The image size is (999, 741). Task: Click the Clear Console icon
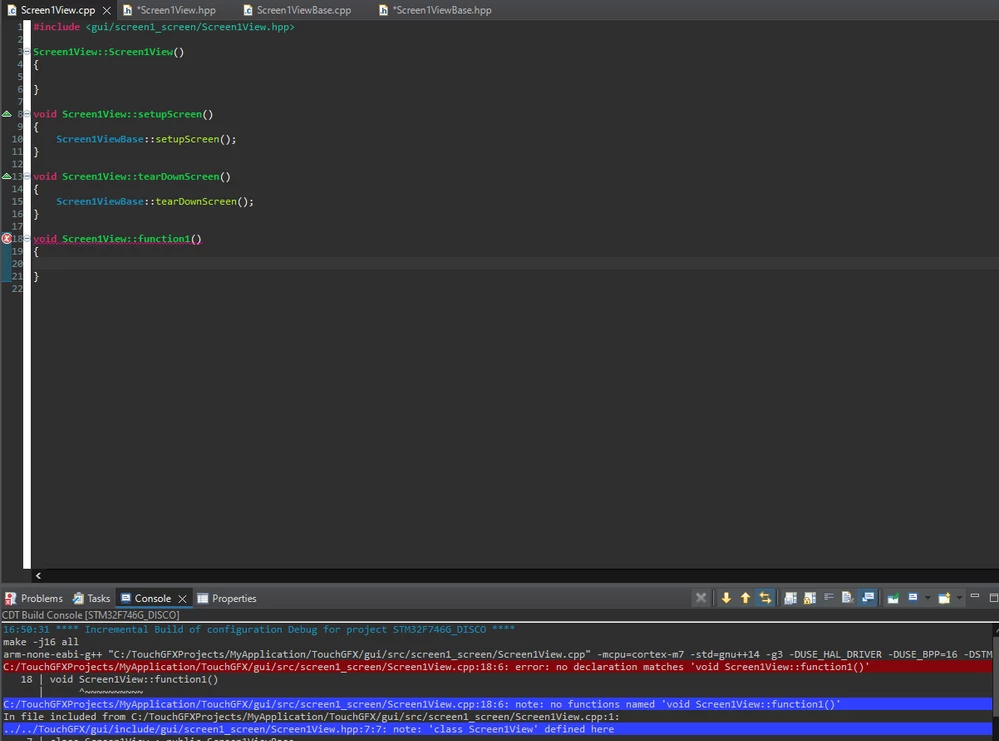847,598
